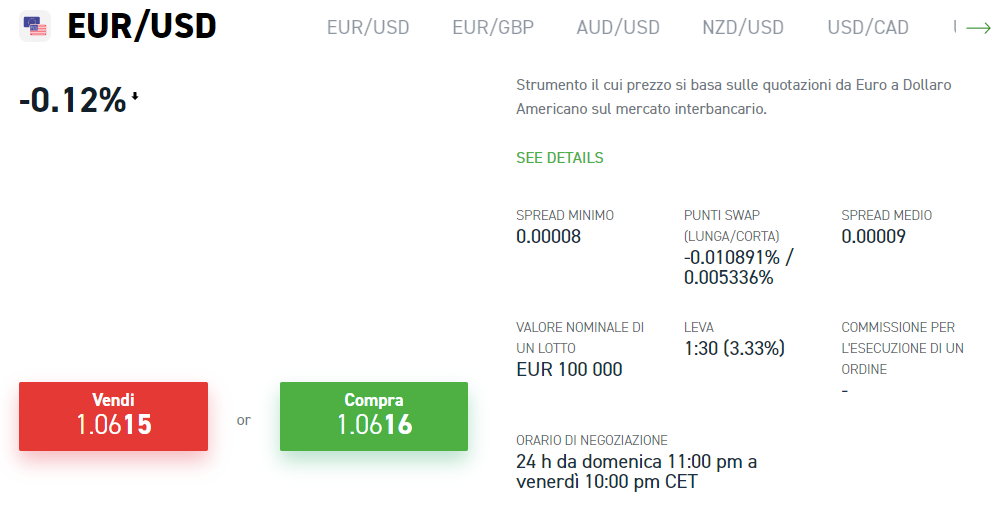The width and height of the screenshot is (1004, 508).
Task: Open the AUD/USD tab
Action: click(x=618, y=28)
